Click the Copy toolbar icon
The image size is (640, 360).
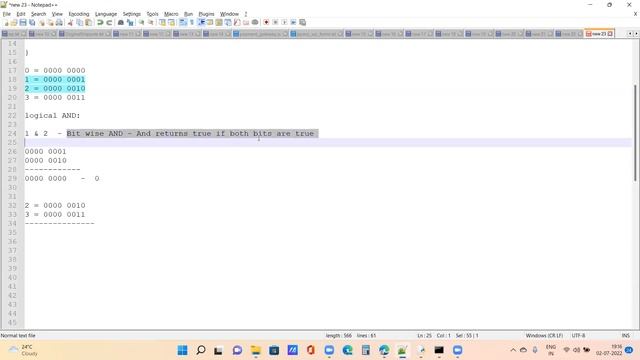click(80, 22)
